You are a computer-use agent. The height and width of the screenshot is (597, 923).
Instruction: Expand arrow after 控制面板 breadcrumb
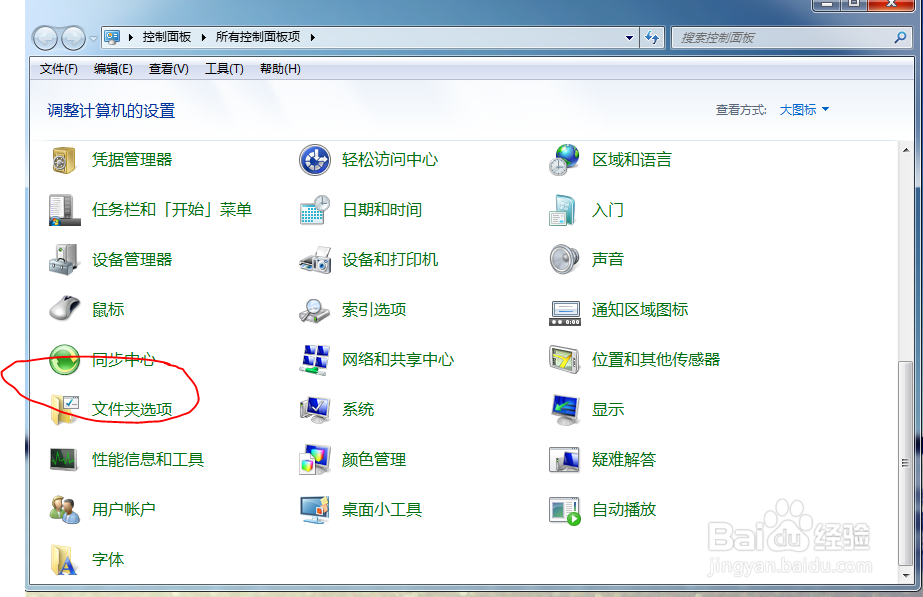click(203, 38)
